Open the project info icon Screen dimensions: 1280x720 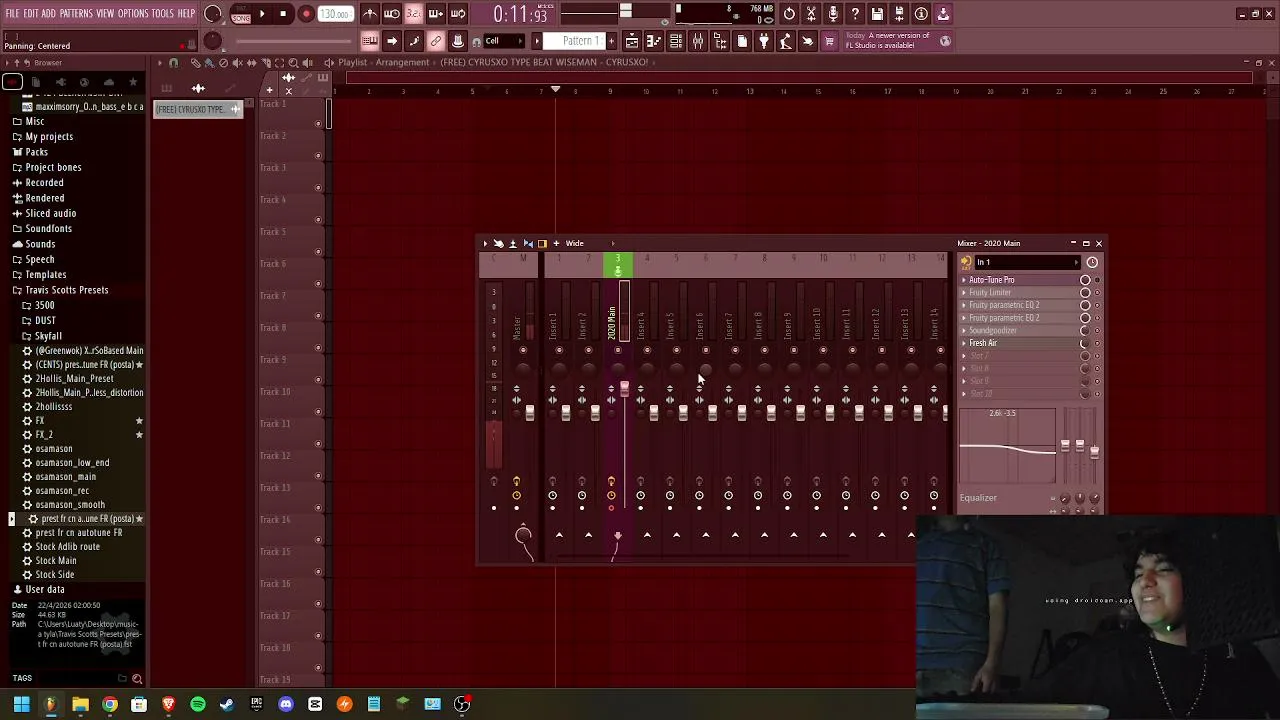click(x=921, y=14)
